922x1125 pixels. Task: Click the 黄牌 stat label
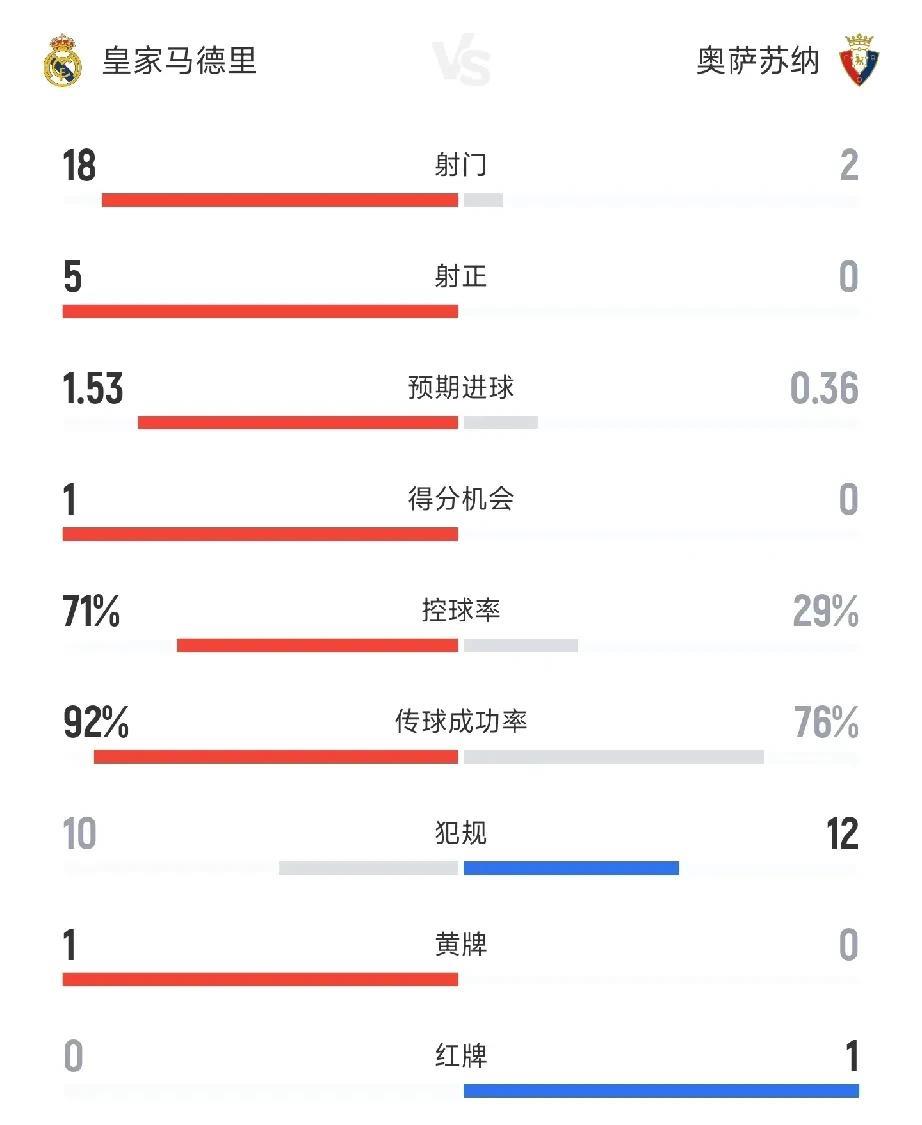461,944
